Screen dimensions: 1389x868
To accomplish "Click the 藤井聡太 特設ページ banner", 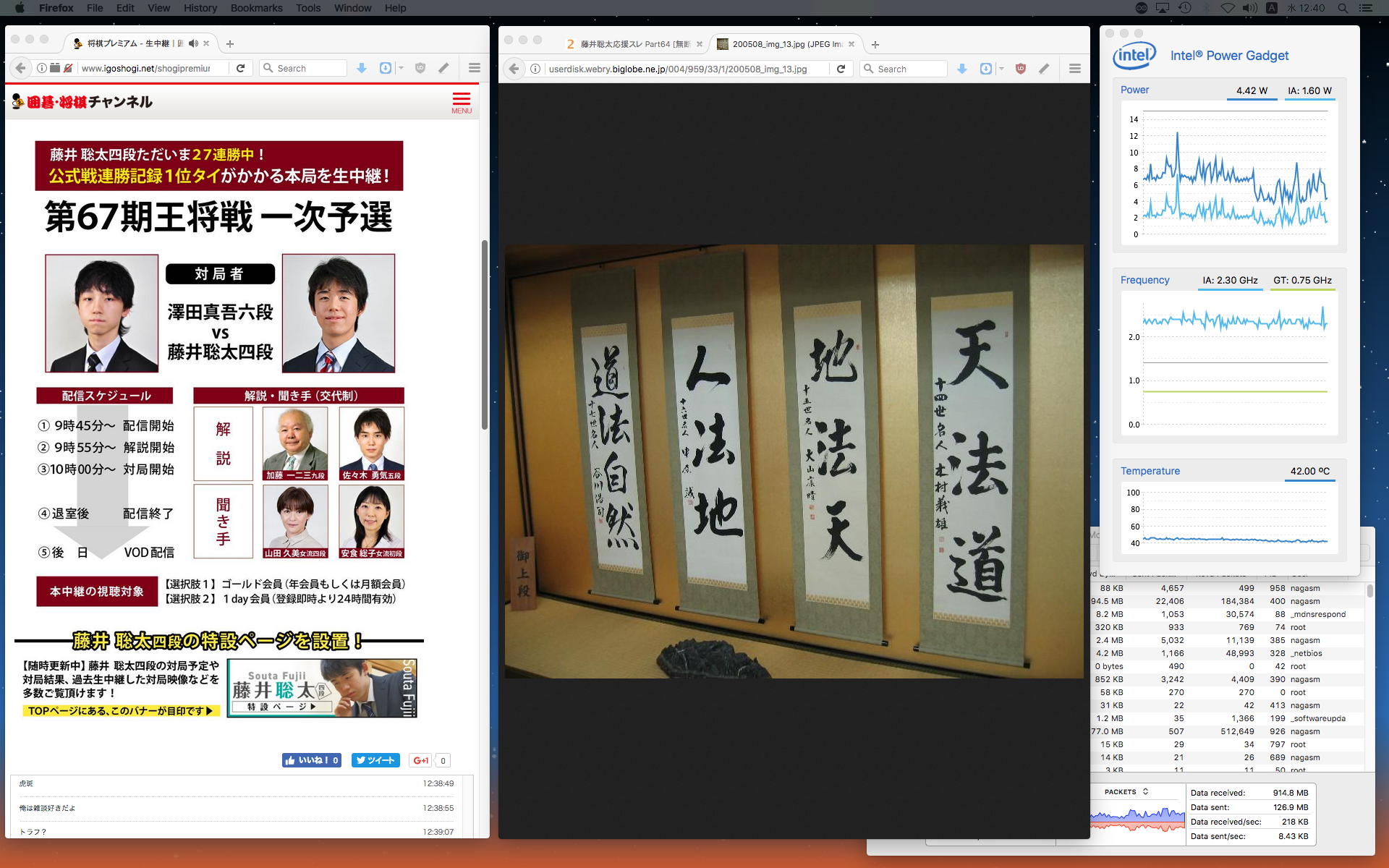I will tap(322, 688).
